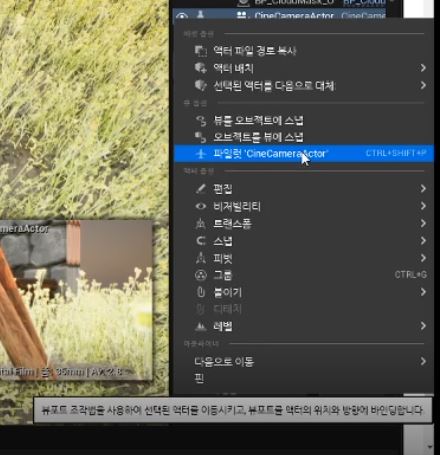Screen dimensions: 440x455
Task: Expand the 다음으로 이동 submenu arrow
Action: pos(423,361)
